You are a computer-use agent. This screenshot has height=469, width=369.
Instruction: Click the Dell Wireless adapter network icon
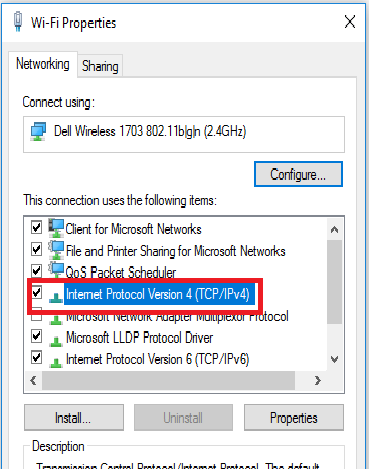click(x=38, y=131)
